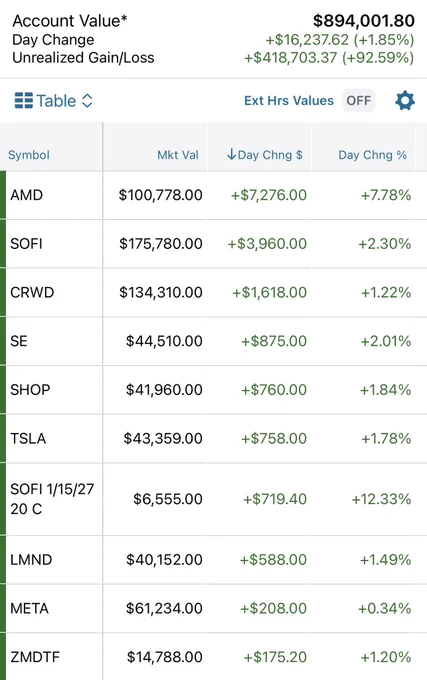This screenshot has height=680, width=427.
Task: Open the AMD position row
Action: [x=213, y=195]
